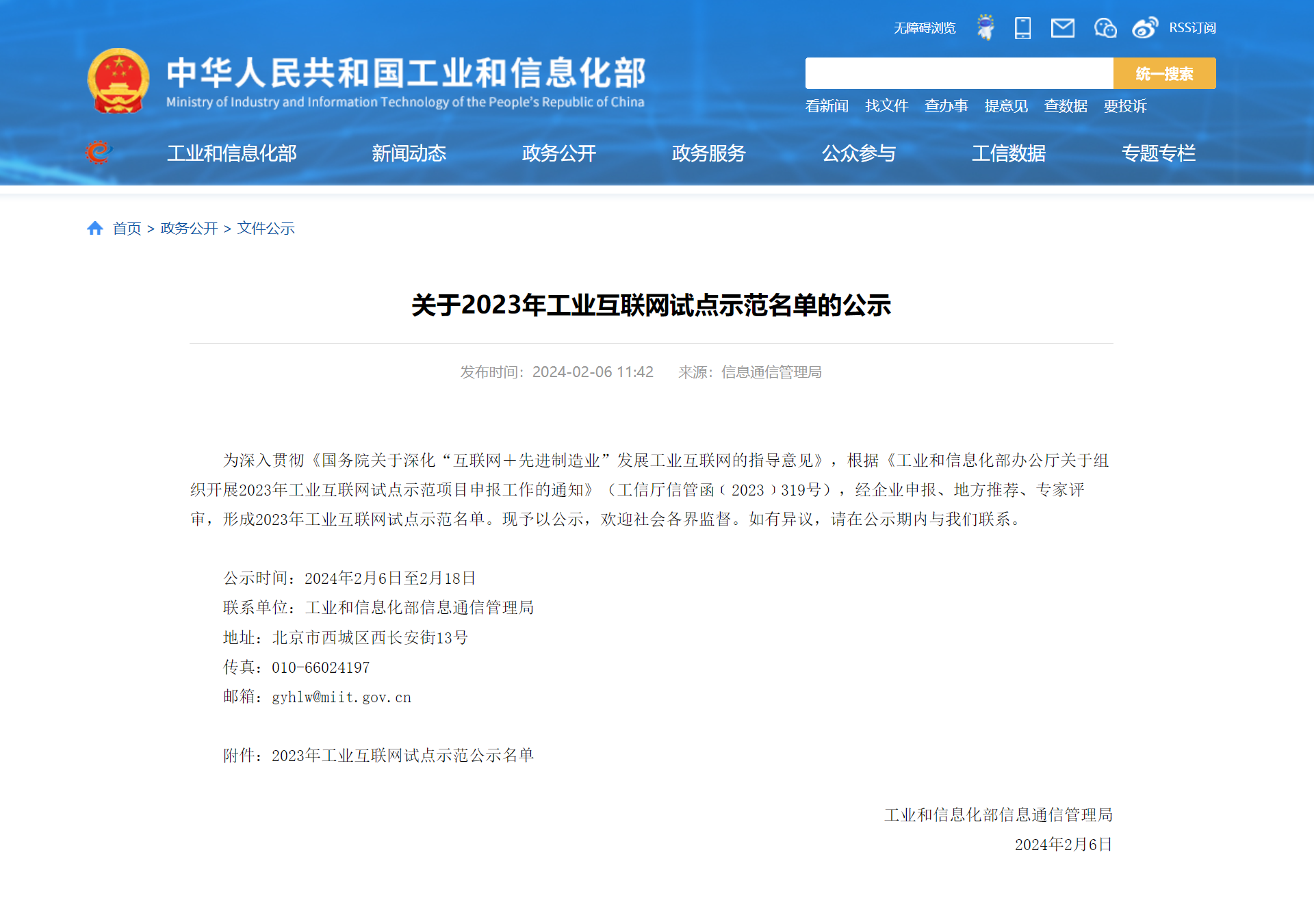Open the WeChat icon in header
The width and height of the screenshot is (1314, 924).
point(1105,28)
